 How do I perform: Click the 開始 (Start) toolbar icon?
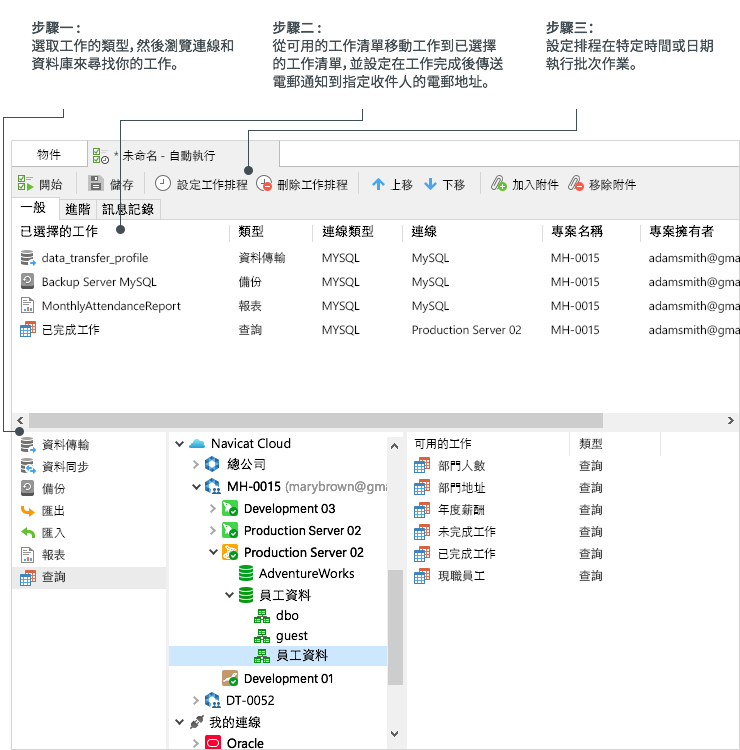27,184
